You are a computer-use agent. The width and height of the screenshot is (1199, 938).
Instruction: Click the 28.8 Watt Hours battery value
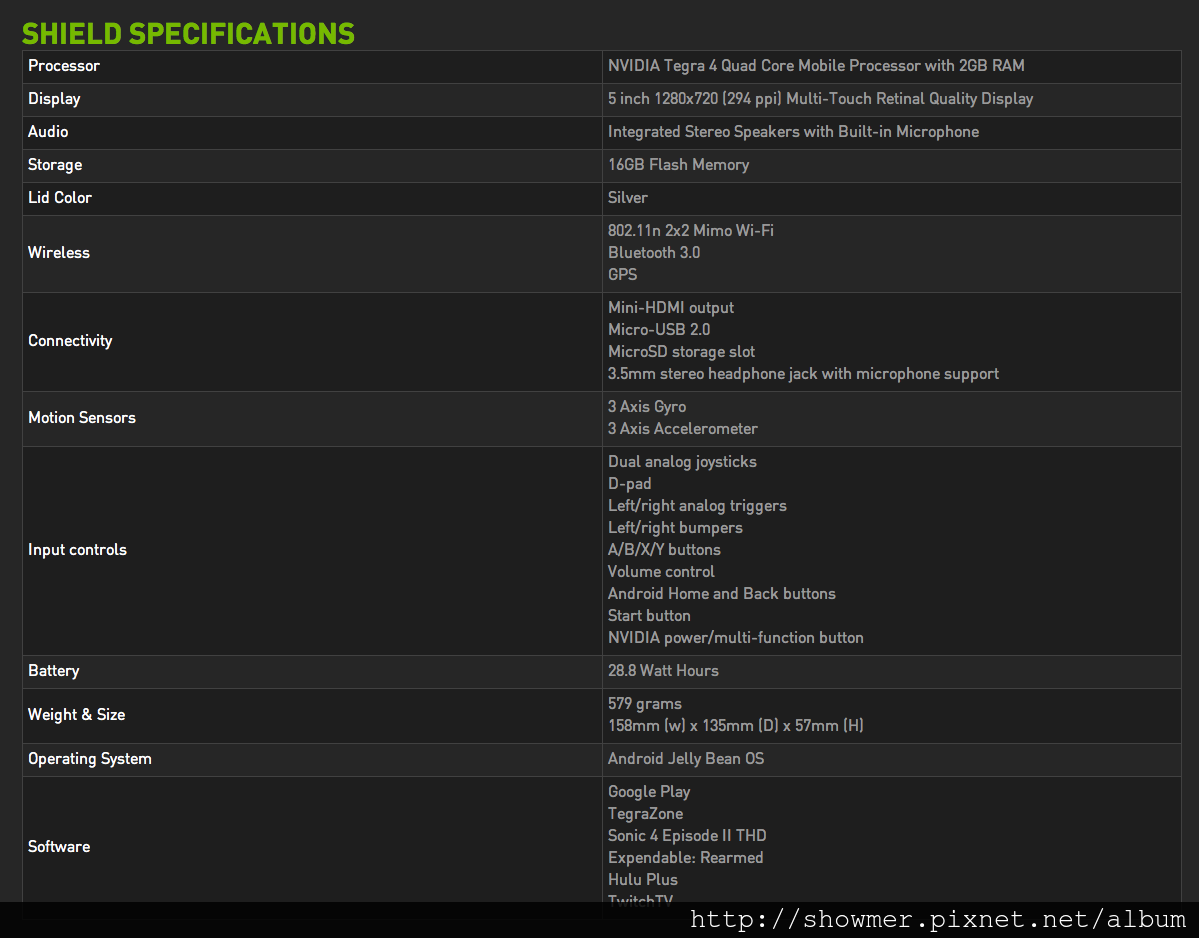663,671
